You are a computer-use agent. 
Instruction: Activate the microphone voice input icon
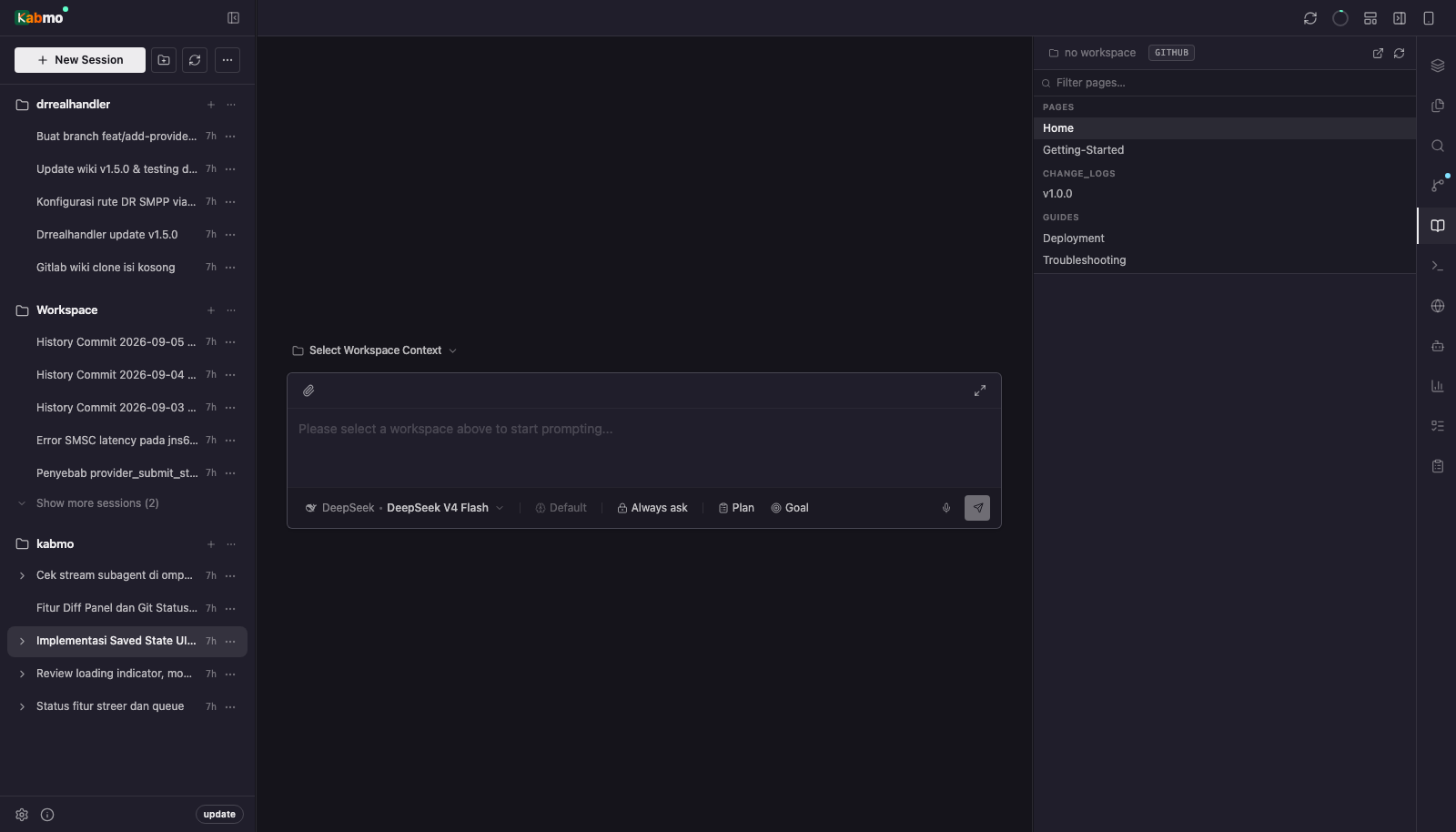(946, 508)
